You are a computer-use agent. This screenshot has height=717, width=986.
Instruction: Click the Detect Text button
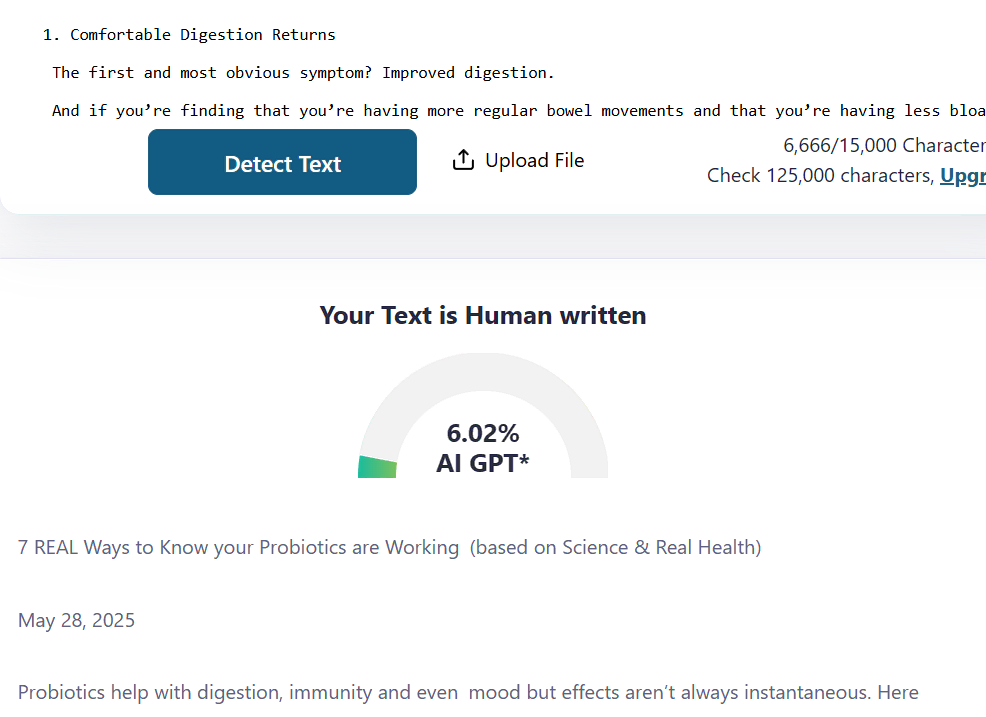tap(282, 162)
